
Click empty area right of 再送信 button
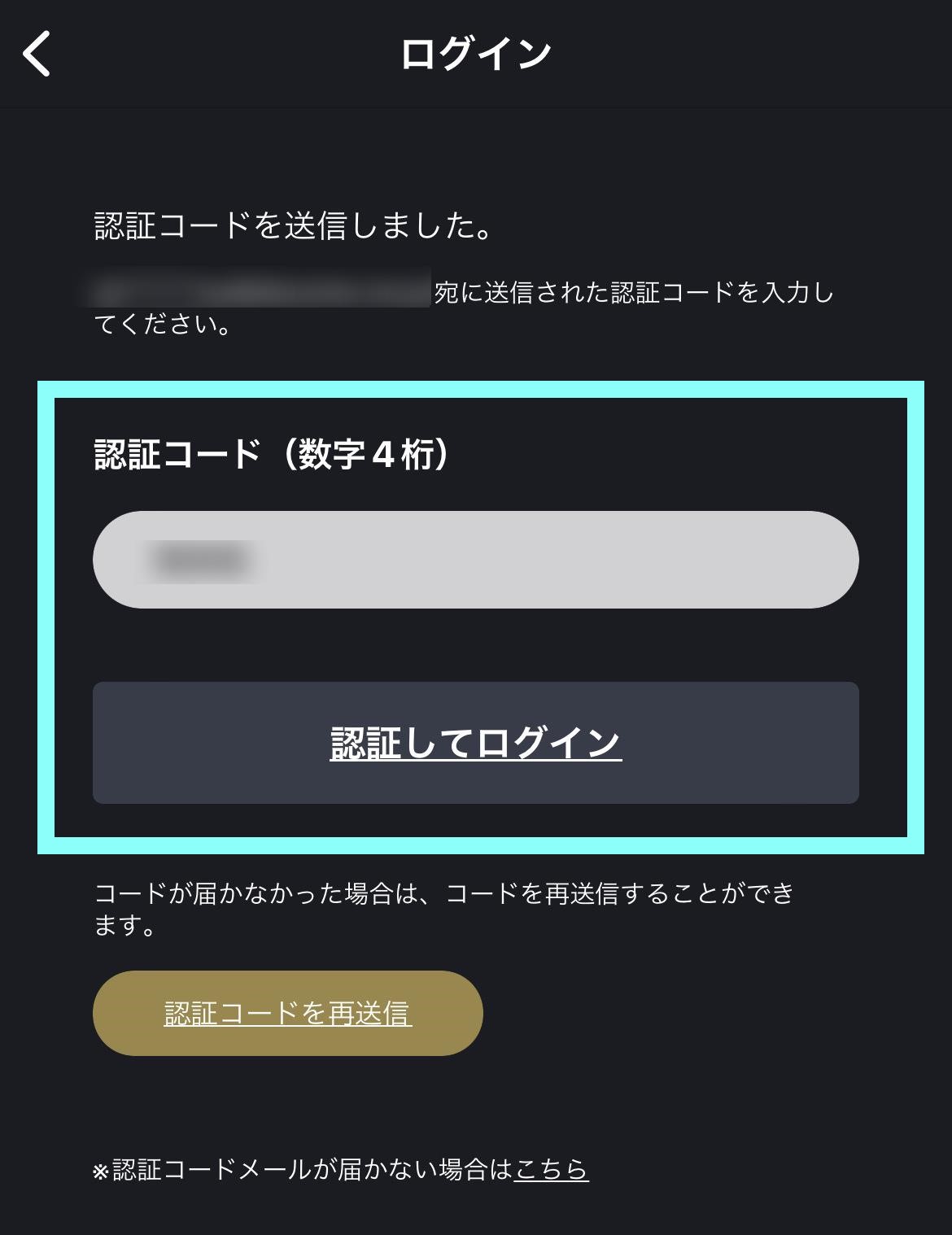pyautogui.click(x=692, y=1013)
